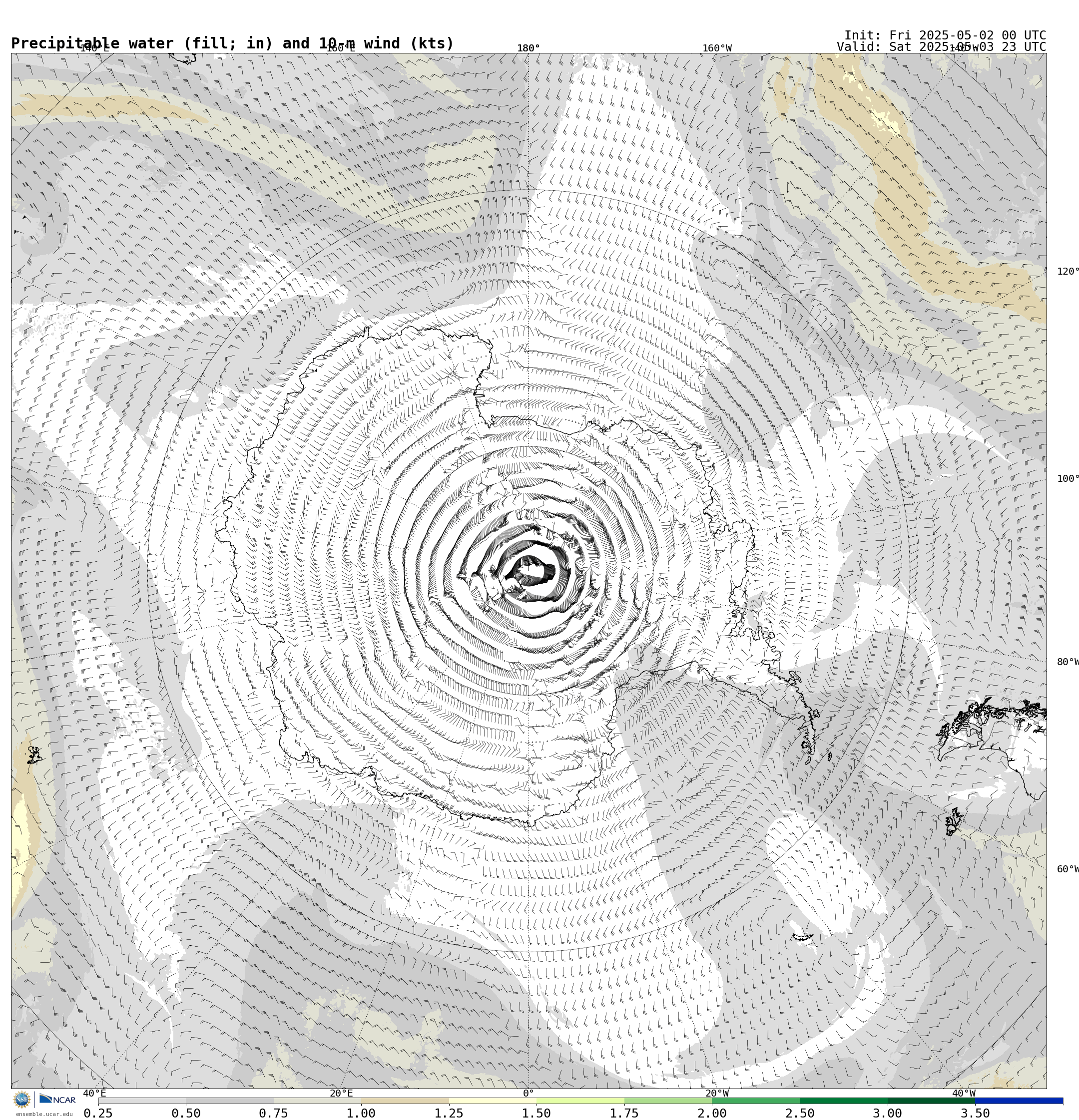Click the 2.00 colorbar tick label

(712, 1113)
